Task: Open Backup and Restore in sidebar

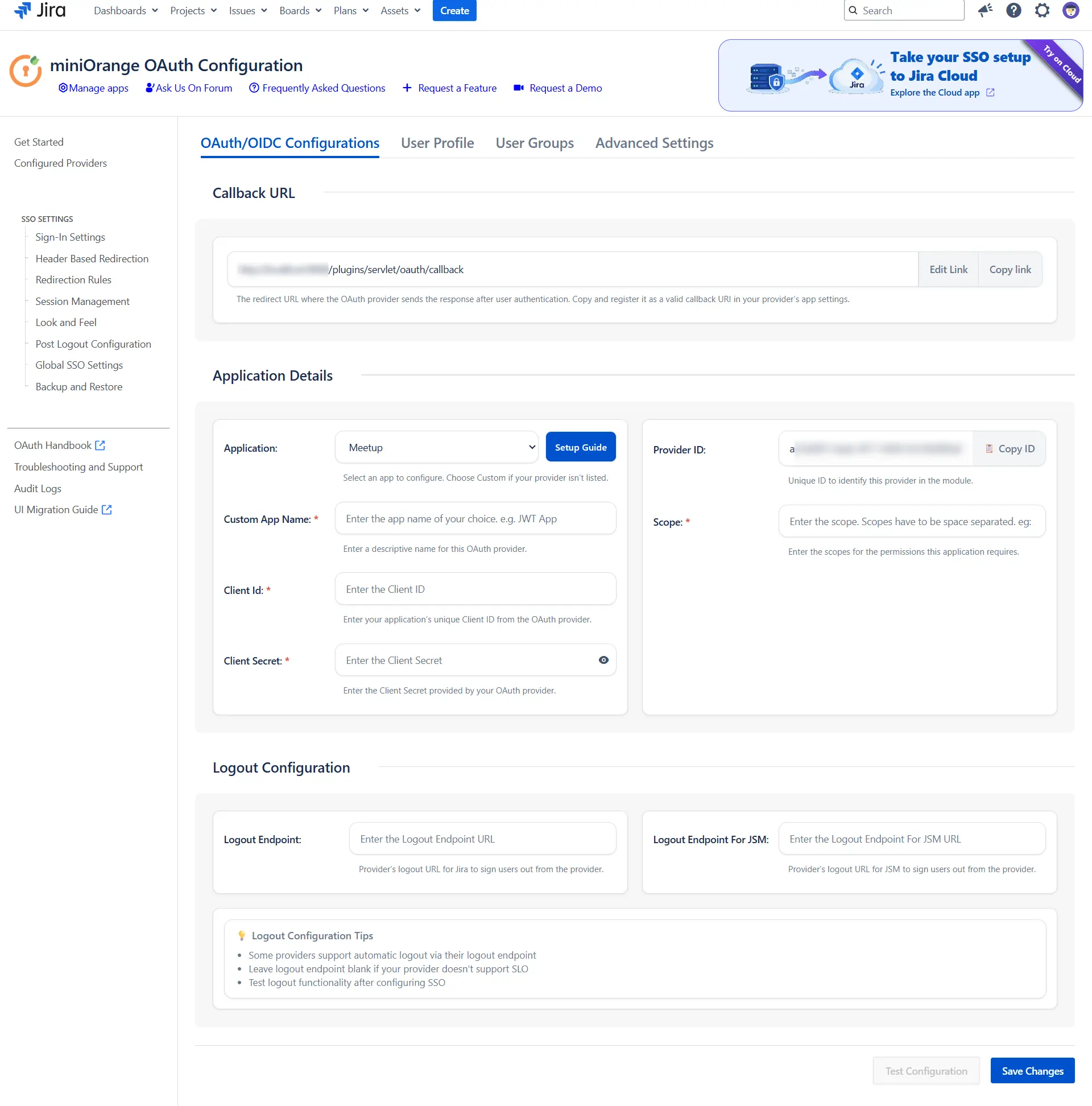Action: point(79,386)
